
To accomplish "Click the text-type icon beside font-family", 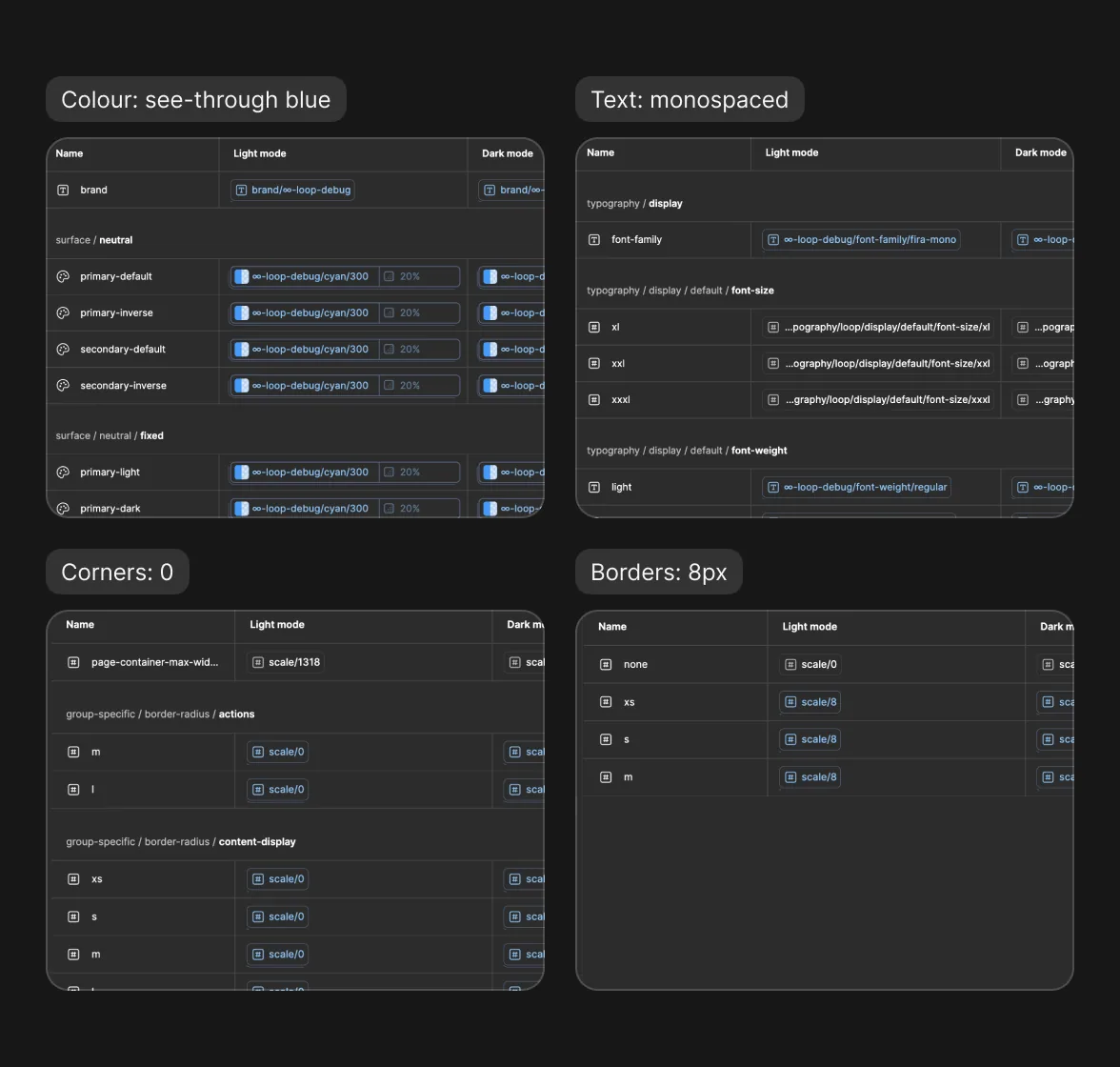I will pyautogui.click(x=594, y=239).
